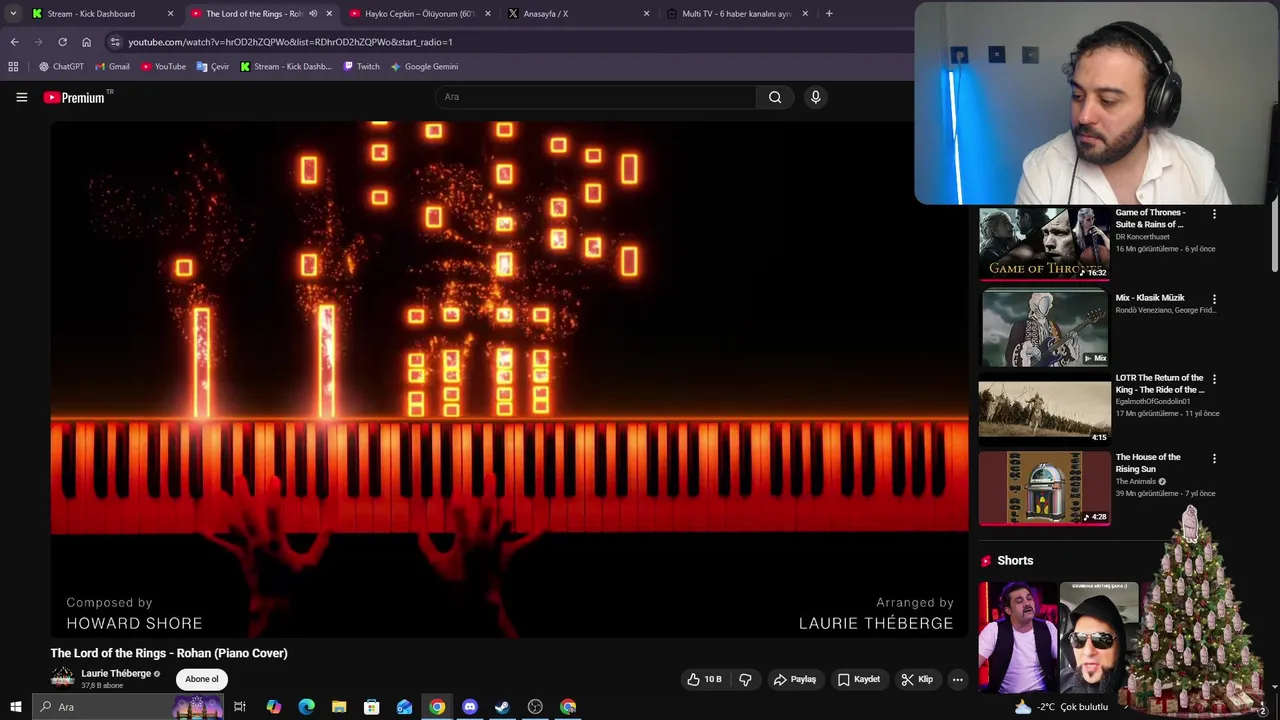This screenshot has height=720, width=1280.
Task: Close the Hayko Cepkin tab
Action: pyautogui.click(x=487, y=14)
